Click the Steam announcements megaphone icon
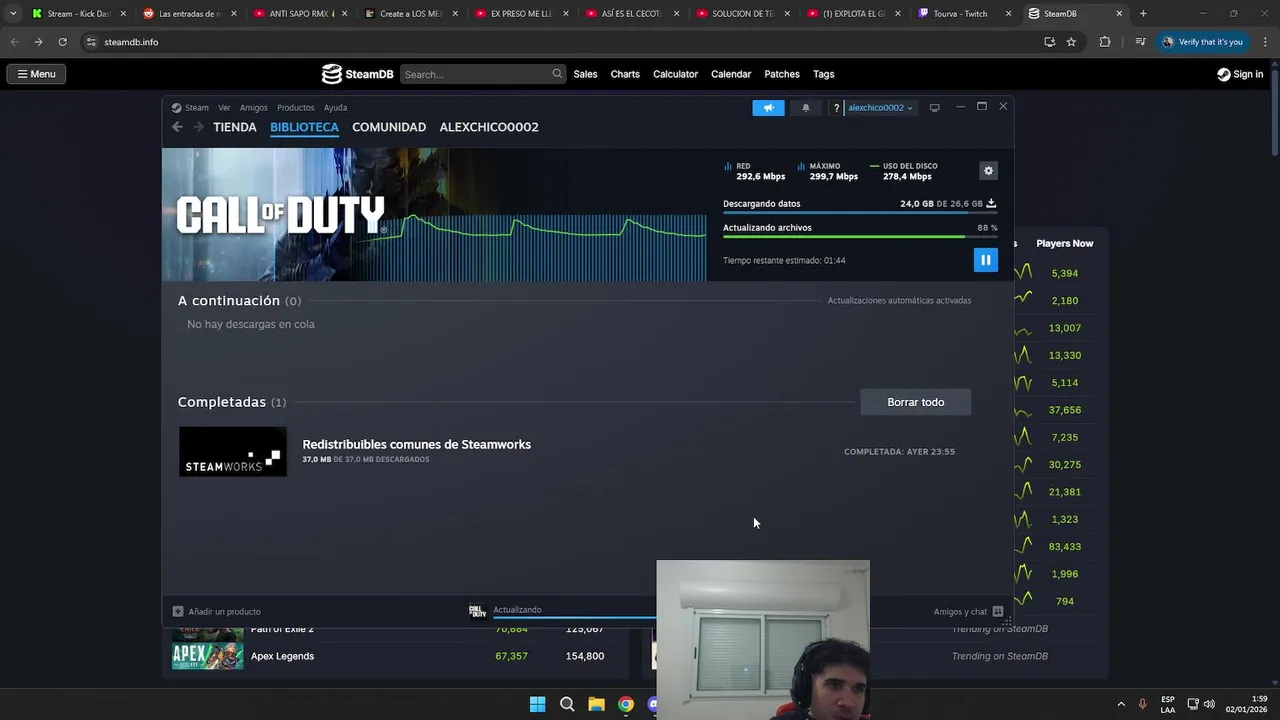Image resolution: width=1280 pixels, height=720 pixels. 768,108
